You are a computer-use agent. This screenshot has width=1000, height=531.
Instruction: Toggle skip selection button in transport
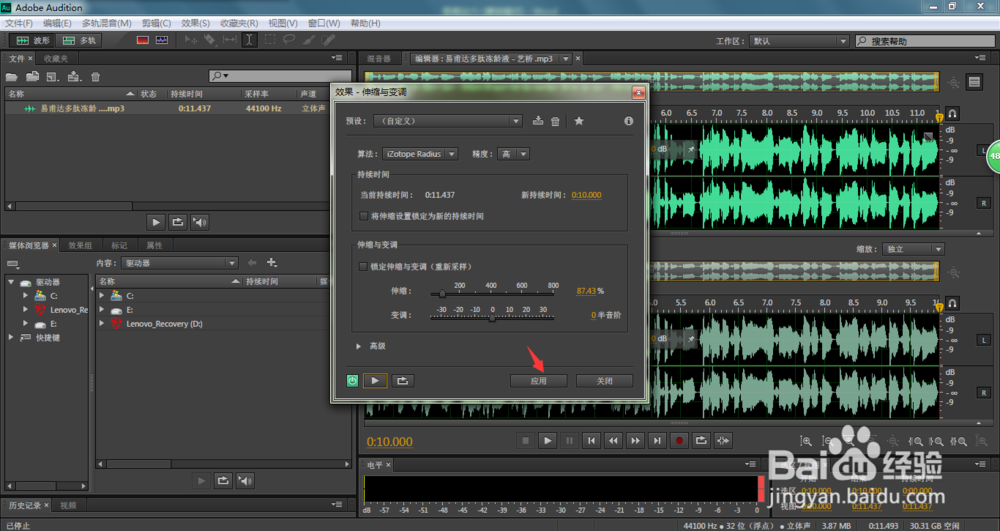pyautogui.click(x=723, y=440)
